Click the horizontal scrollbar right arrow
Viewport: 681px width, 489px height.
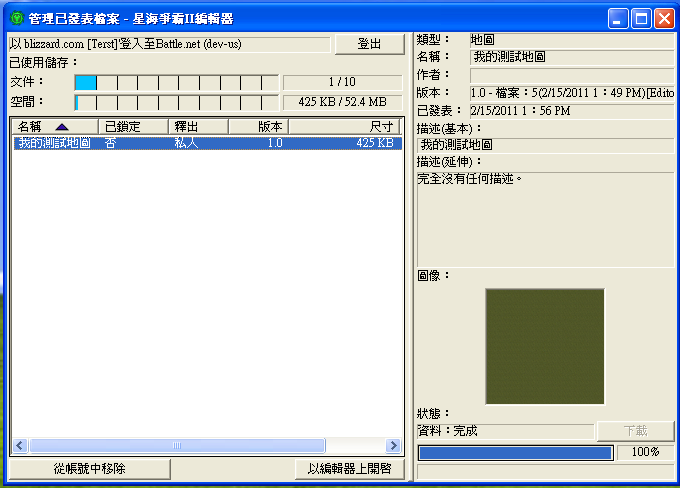coord(393,446)
